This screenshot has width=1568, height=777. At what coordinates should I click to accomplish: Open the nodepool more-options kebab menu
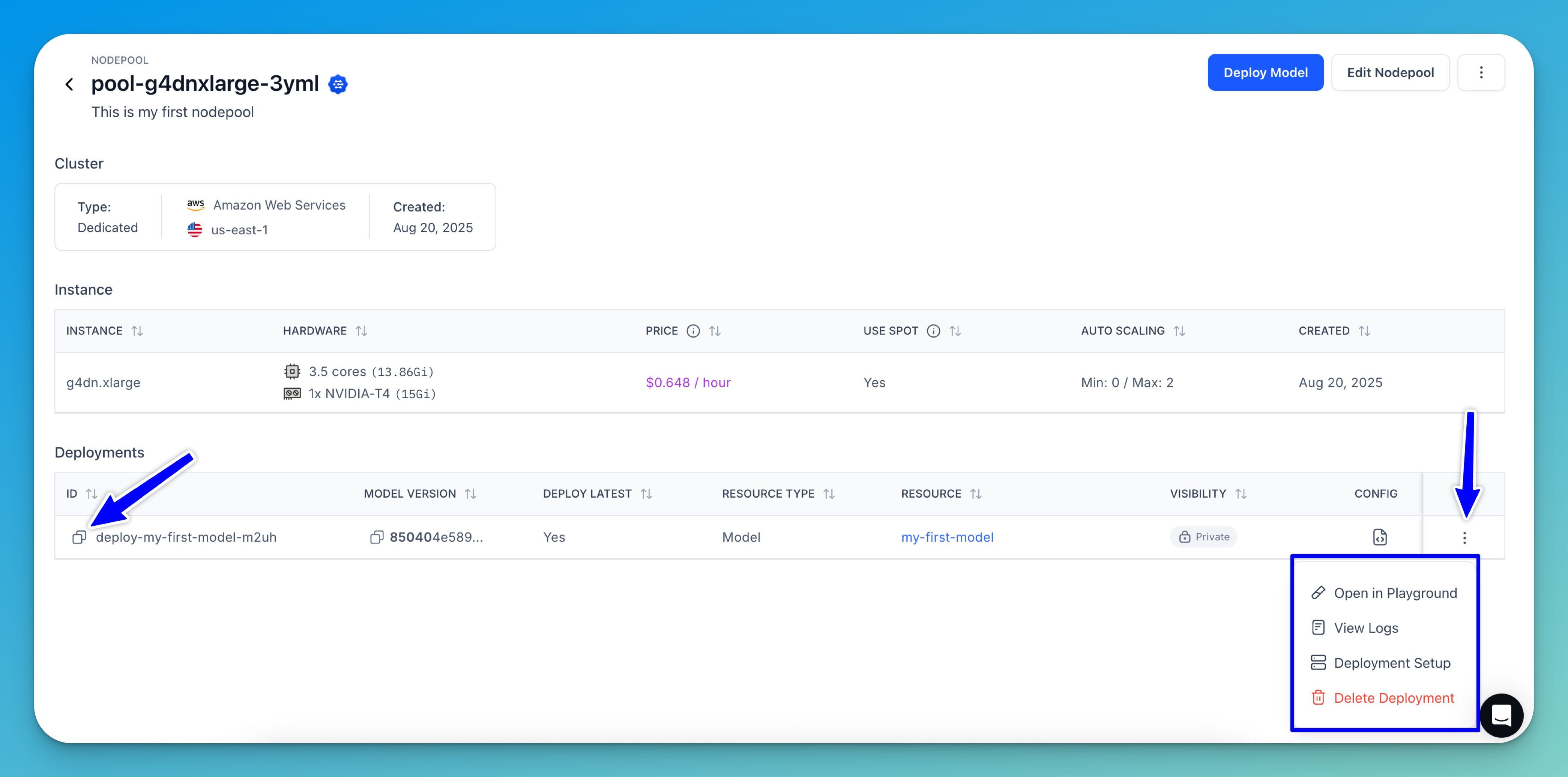[x=1481, y=72]
